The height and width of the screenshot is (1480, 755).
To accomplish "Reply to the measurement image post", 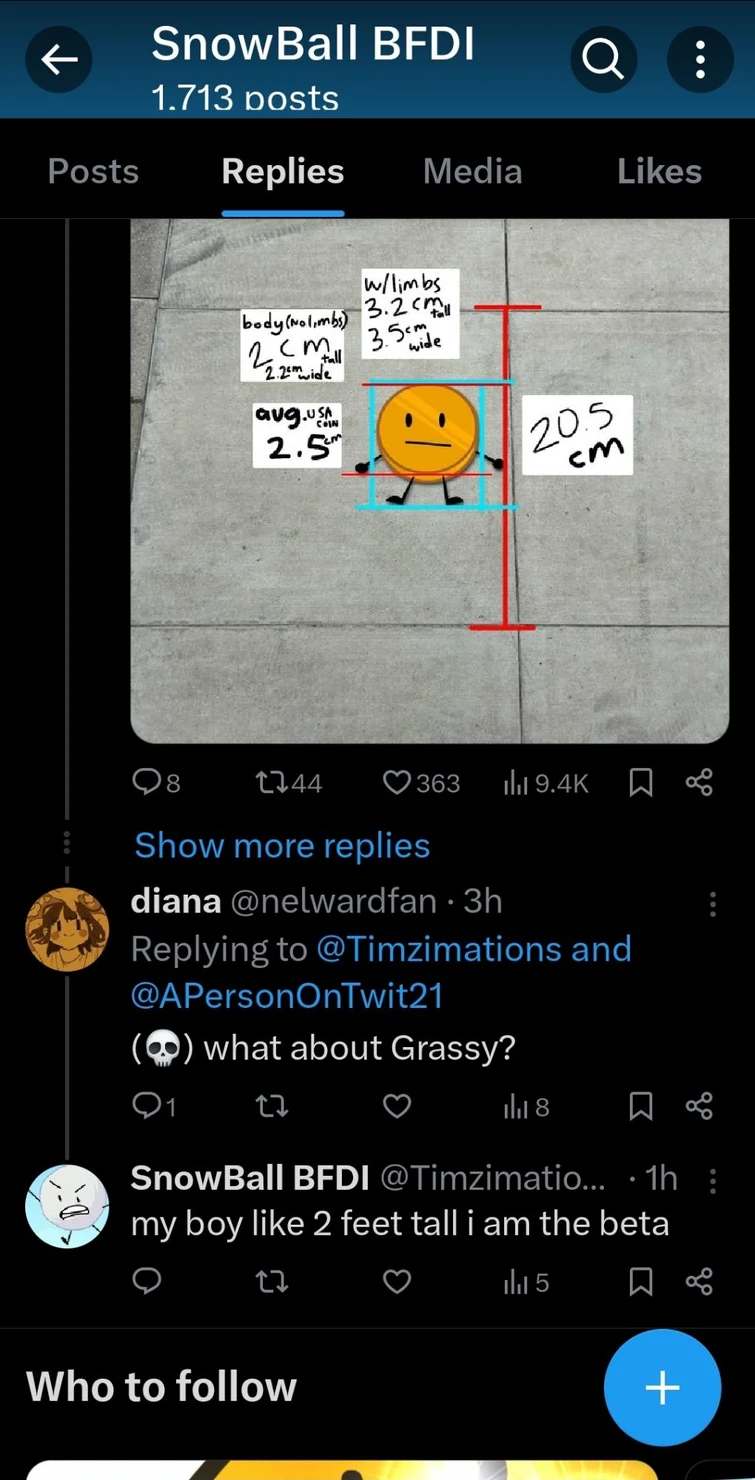I will click(x=145, y=782).
